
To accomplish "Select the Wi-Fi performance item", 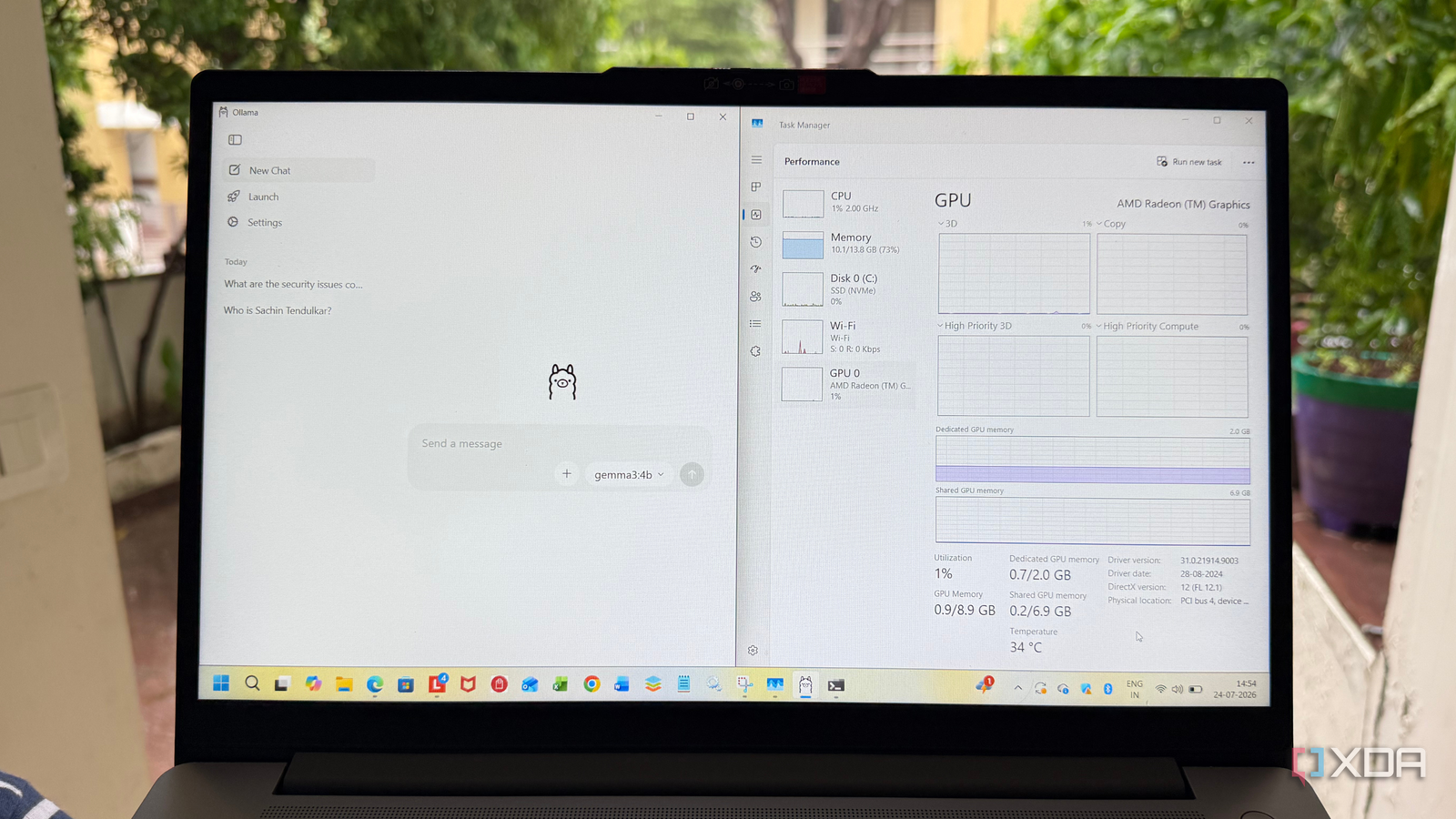I will 848,337.
